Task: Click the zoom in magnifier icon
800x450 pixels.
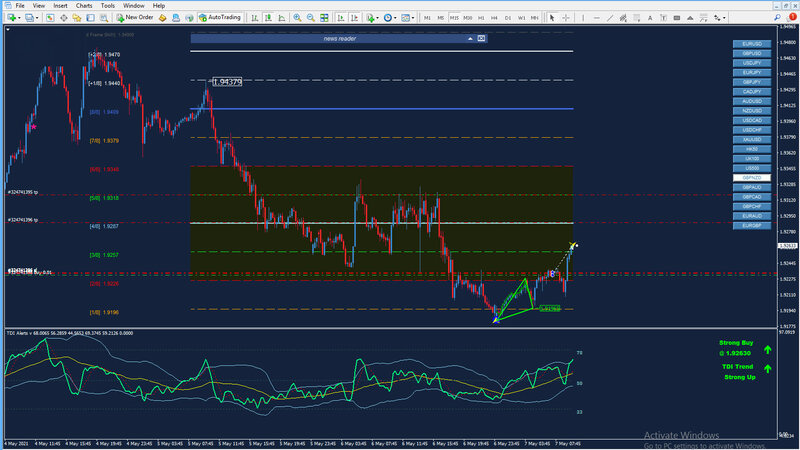Action: coord(297,18)
